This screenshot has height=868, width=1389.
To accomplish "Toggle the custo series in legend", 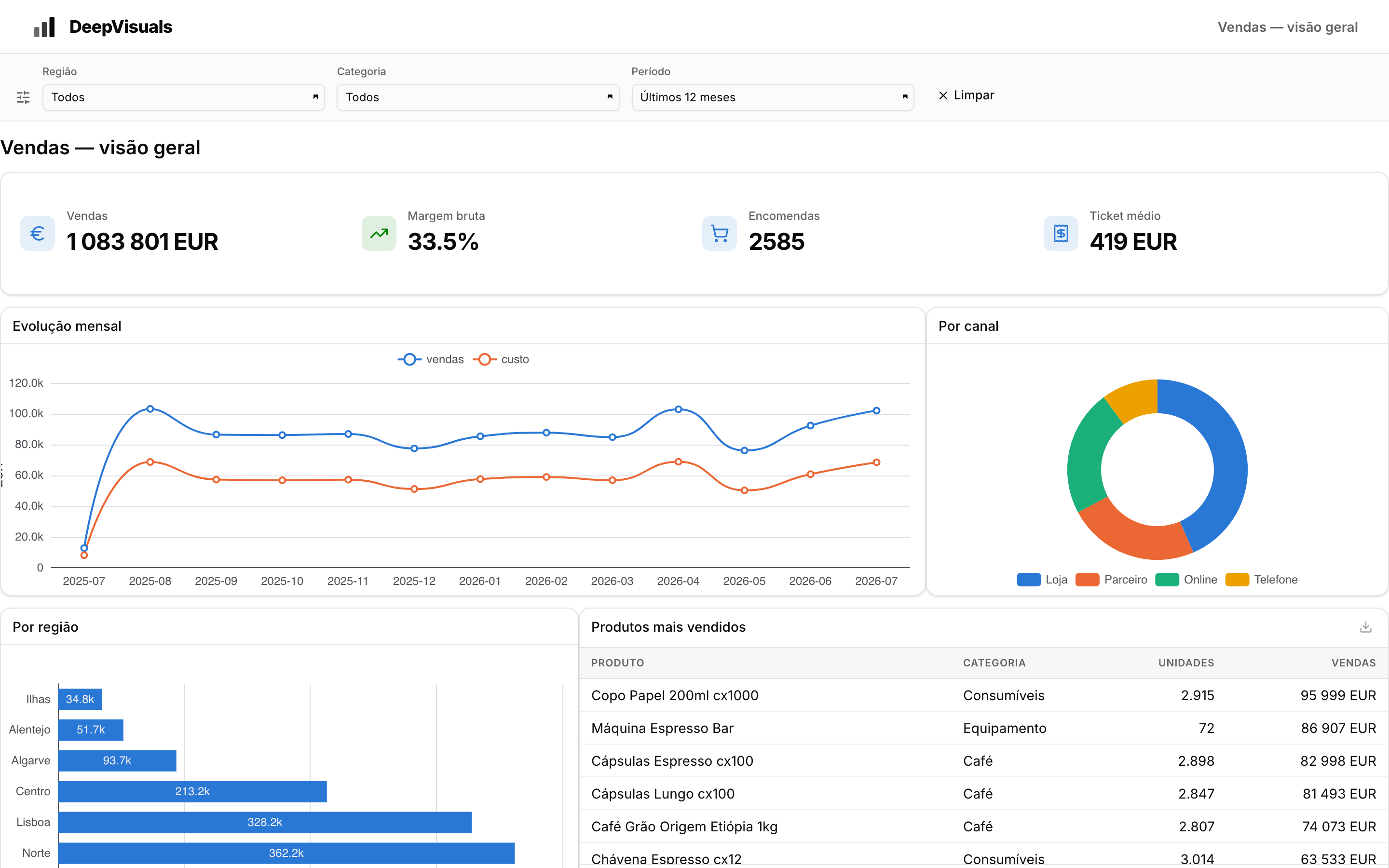I will coord(501,359).
